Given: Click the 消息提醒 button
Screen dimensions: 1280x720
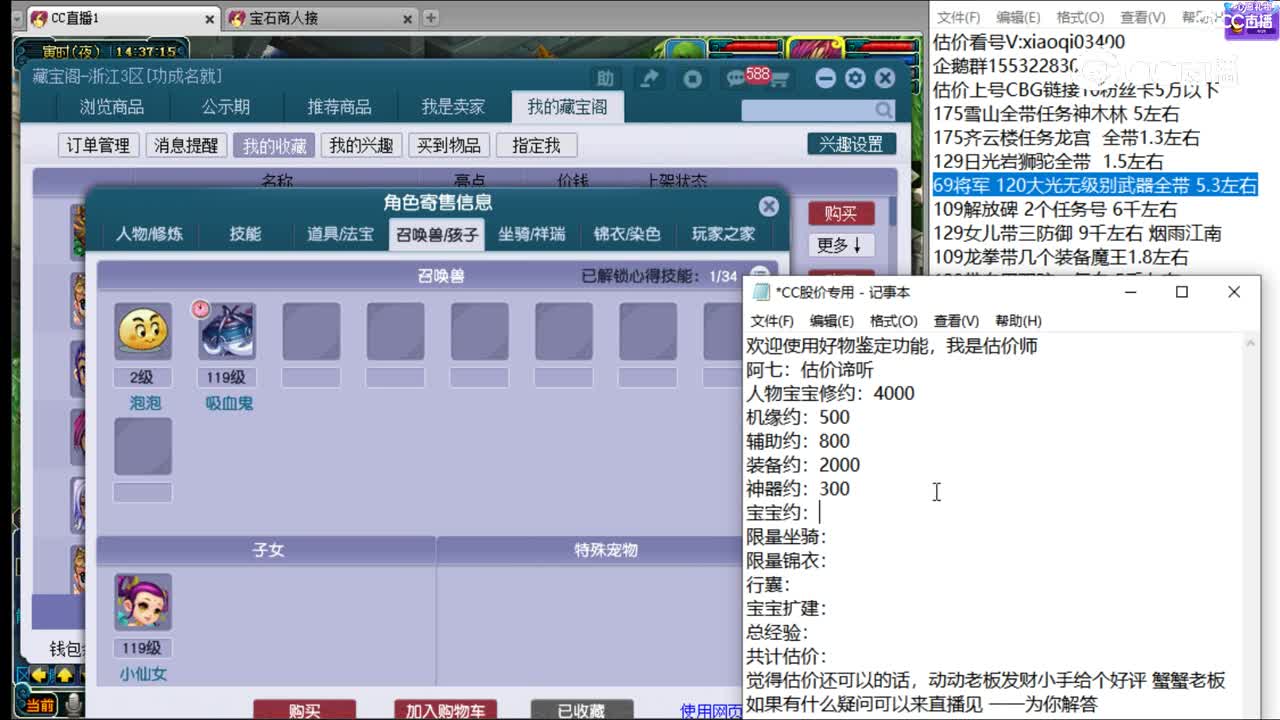Looking at the screenshot, I should tap(186, 145).
